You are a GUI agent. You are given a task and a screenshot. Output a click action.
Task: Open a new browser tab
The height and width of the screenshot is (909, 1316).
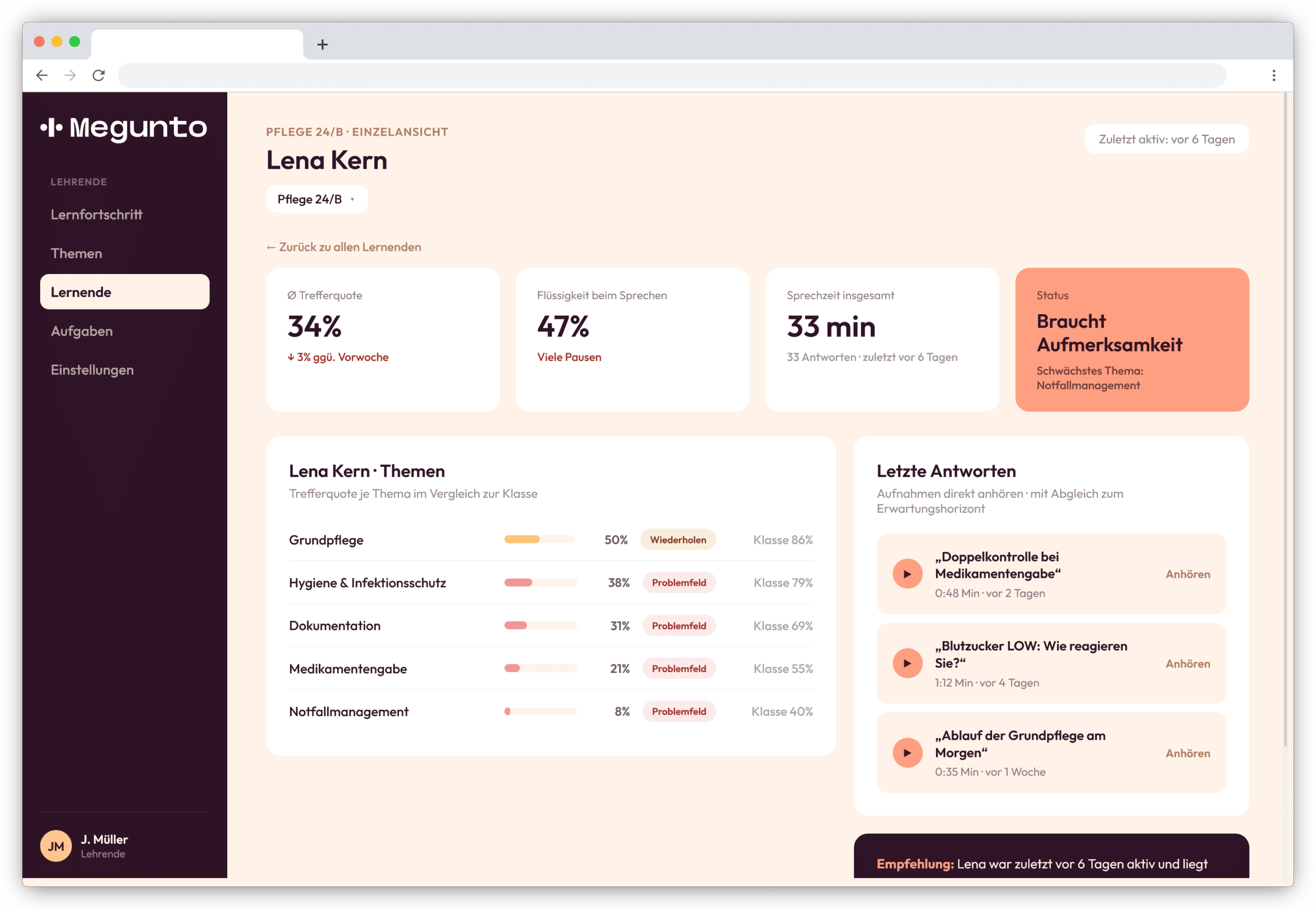tap(322, 44)
